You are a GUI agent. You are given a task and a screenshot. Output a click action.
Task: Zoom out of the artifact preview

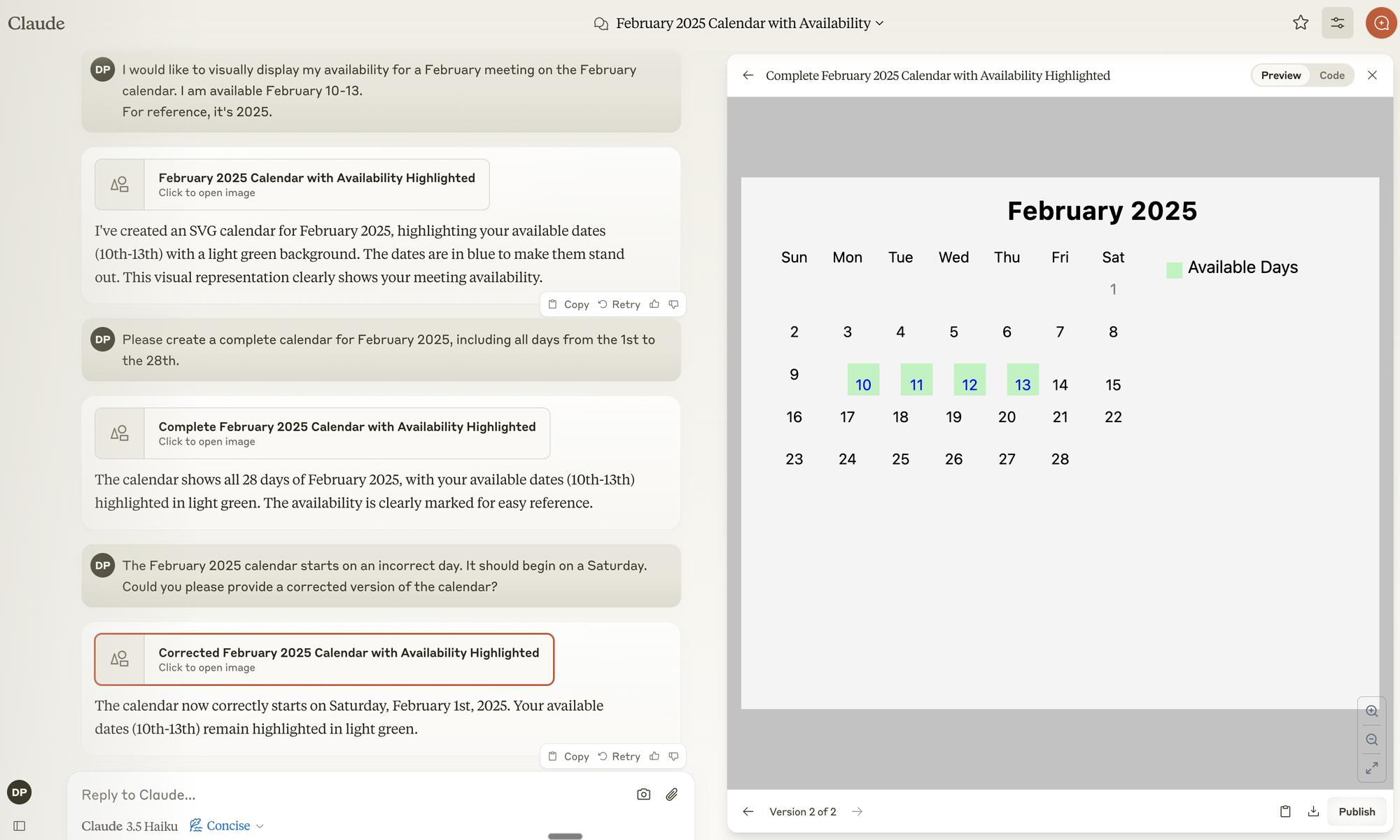1371,740
